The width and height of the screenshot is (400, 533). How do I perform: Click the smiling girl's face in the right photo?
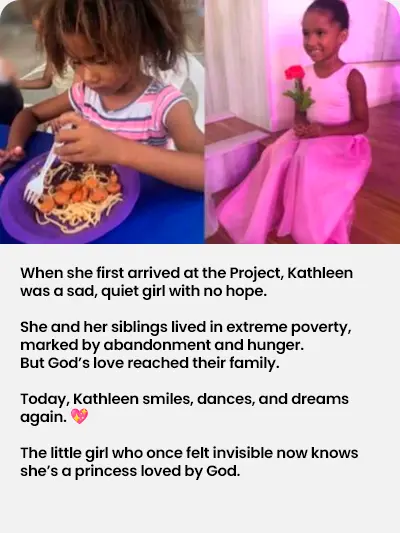pyautogui.click(x=319, y=39)
